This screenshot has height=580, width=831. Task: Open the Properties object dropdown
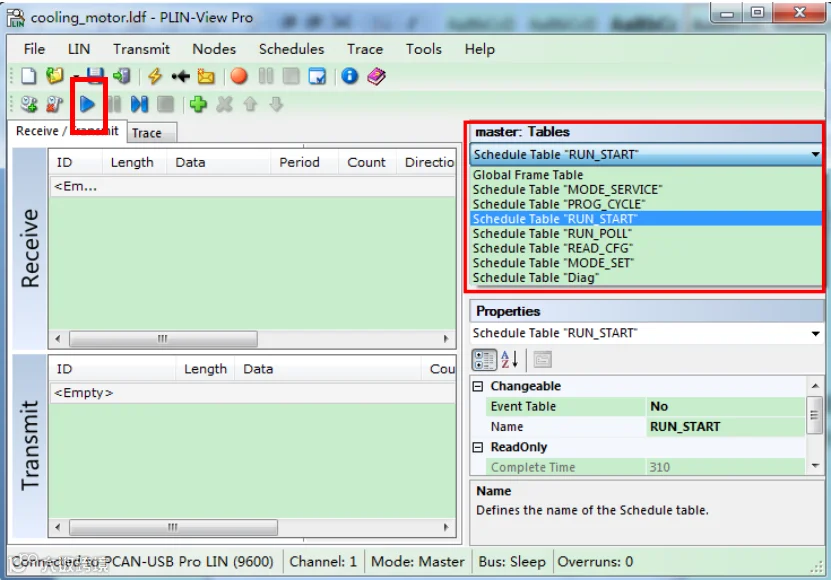coord(815,333)
